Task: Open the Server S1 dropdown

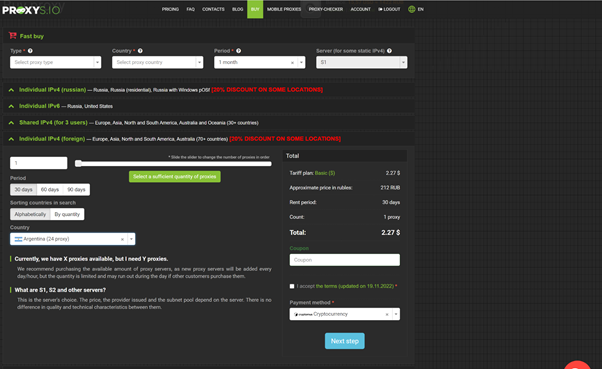Action: [362, 62]
